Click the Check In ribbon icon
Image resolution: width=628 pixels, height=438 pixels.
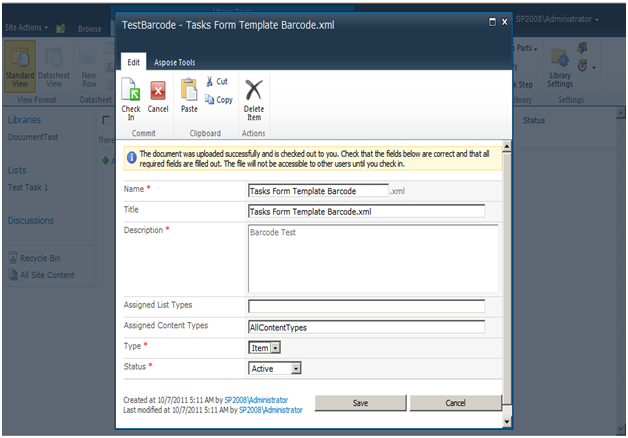(x=131, y=89)
